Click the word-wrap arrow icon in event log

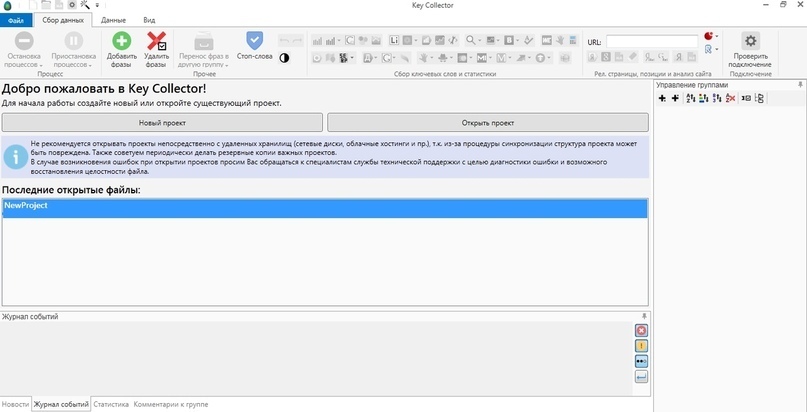click(x=641, y=378)
